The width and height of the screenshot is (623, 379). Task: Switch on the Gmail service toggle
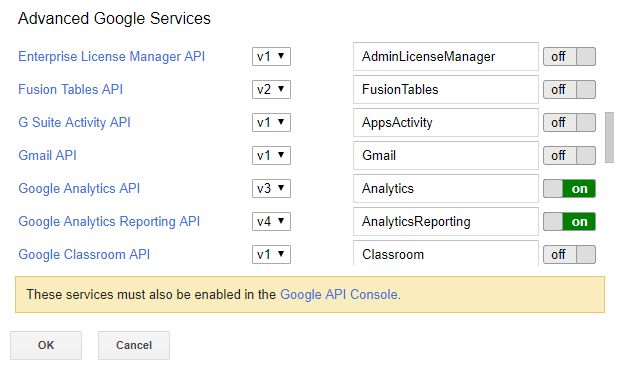[569, 155]
